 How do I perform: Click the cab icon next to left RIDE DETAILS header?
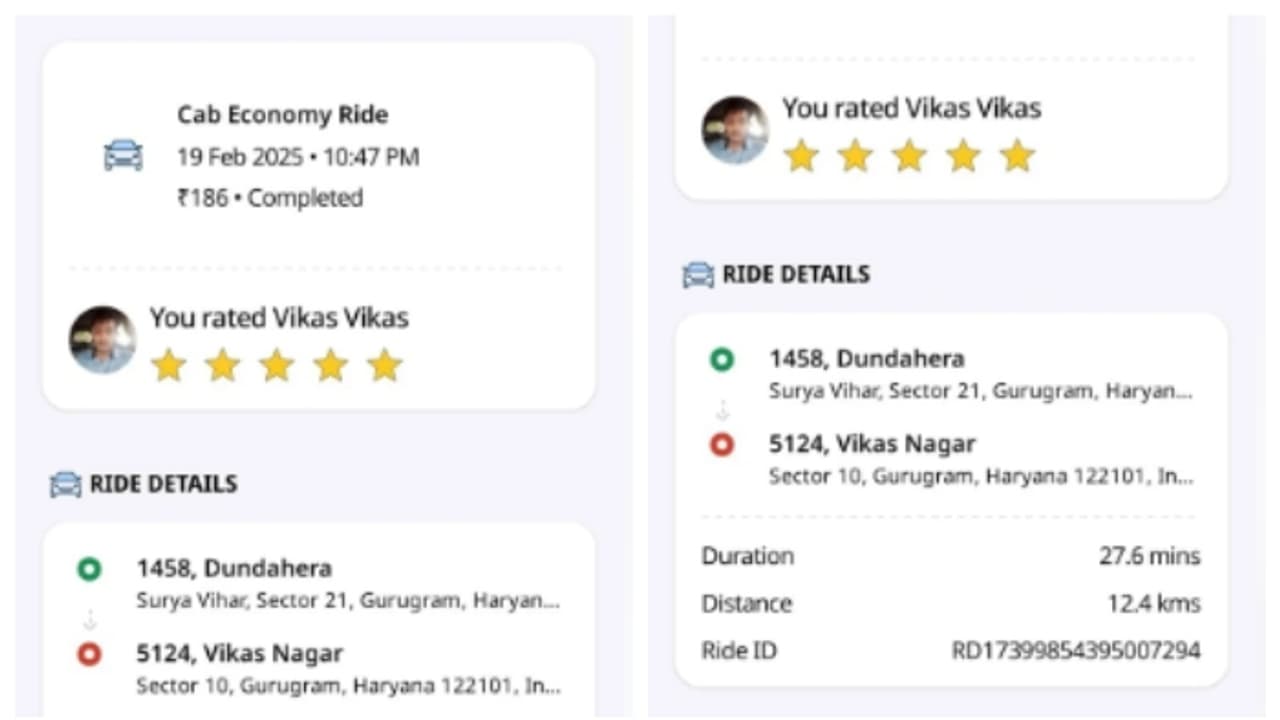65,484
